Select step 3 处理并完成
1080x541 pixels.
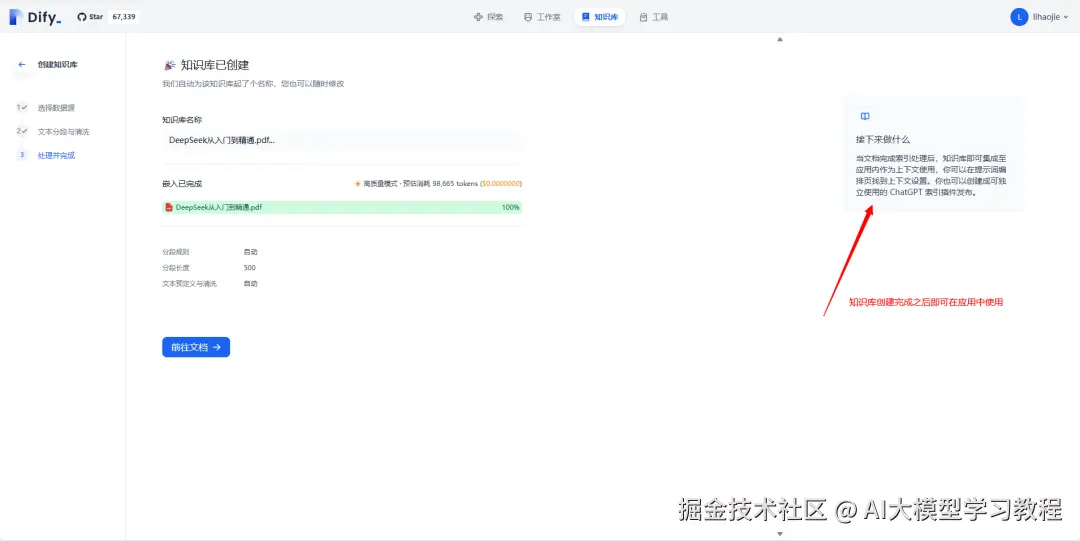click(x=46, y=155)
